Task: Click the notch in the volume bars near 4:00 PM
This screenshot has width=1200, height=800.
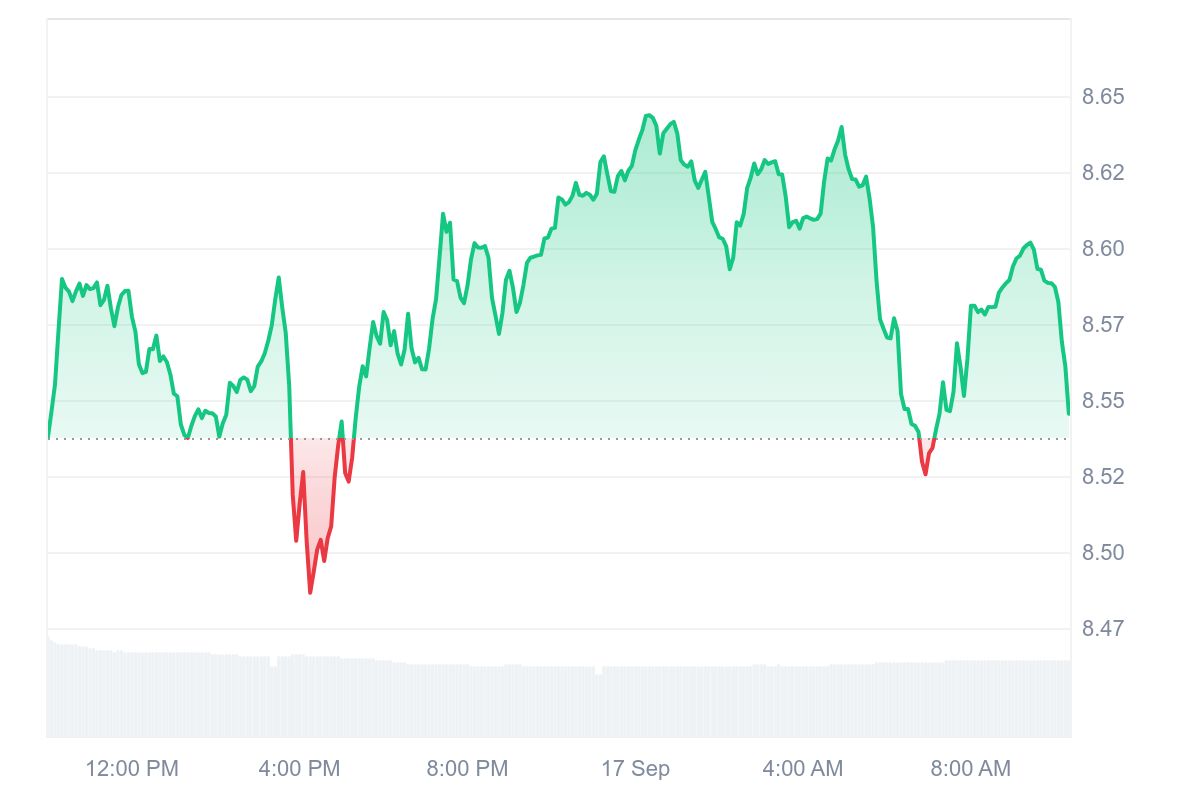Action: point(273,665)
